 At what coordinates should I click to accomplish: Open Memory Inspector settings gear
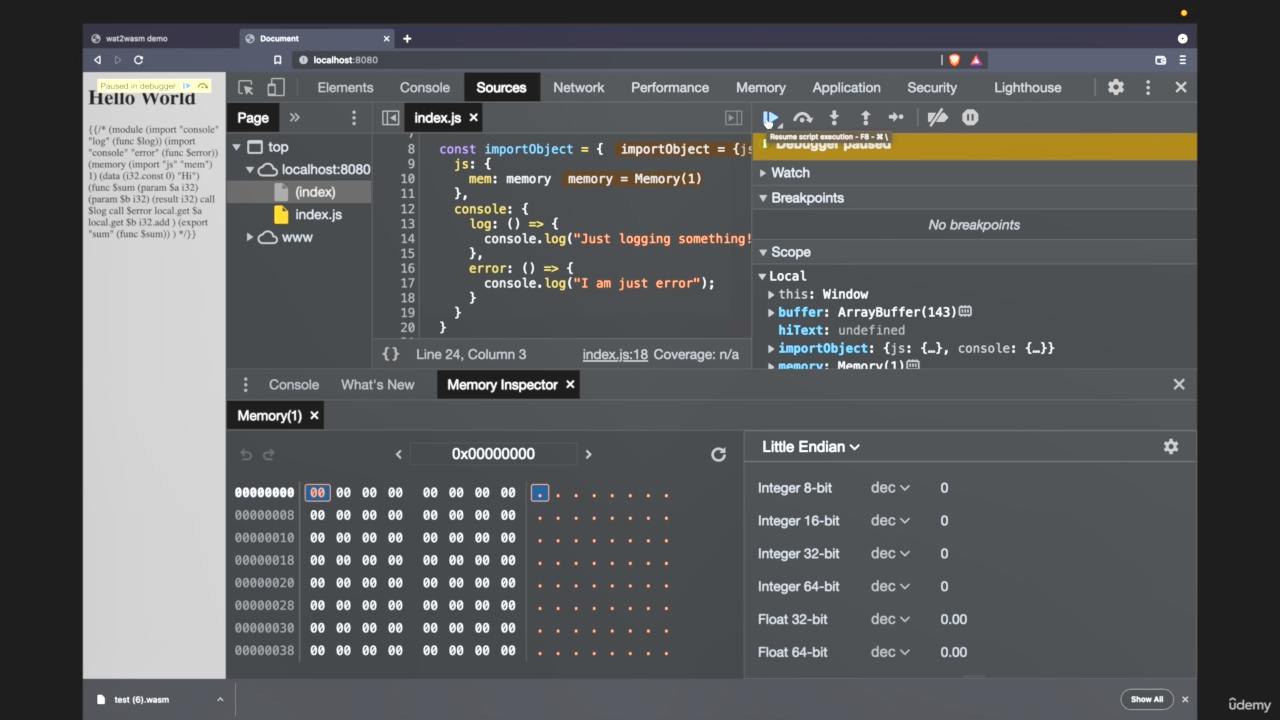(1171, 447)
